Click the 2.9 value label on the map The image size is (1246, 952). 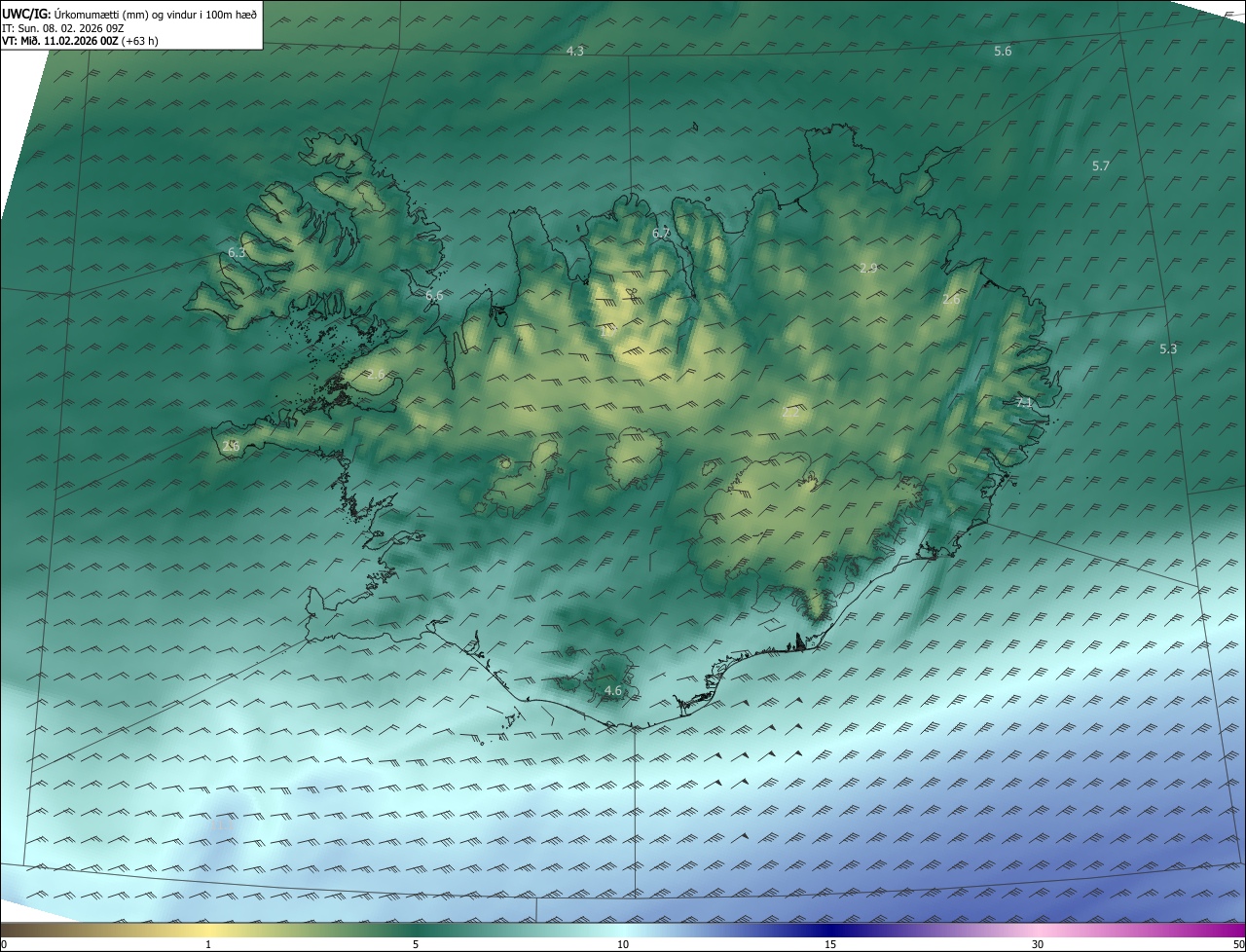click(x=869, y=268)
